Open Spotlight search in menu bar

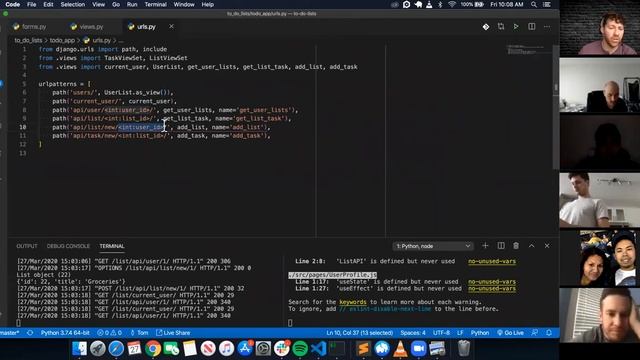coord(533,4)
